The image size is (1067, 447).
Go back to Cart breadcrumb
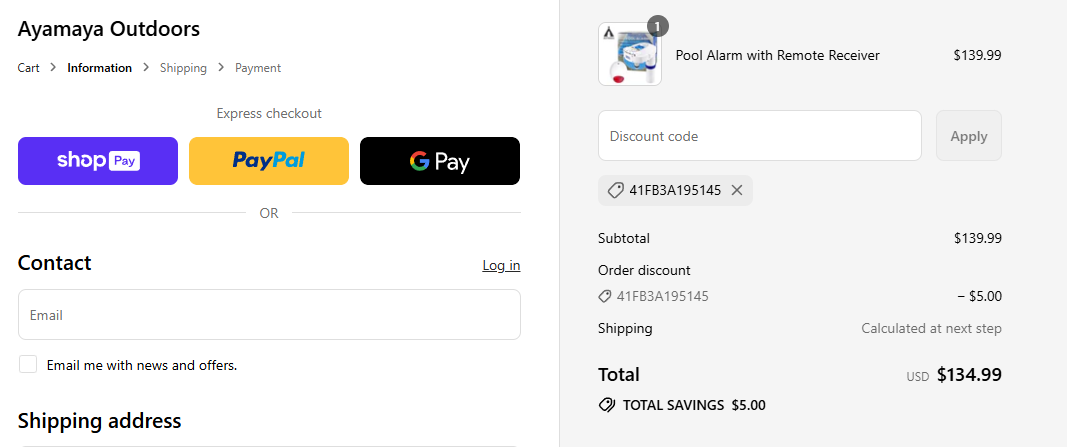coord(29,67)
